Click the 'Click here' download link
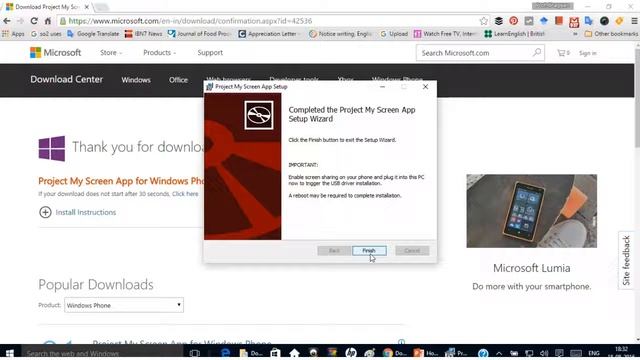This screenshot has height=360, width=640. [185, 194]
